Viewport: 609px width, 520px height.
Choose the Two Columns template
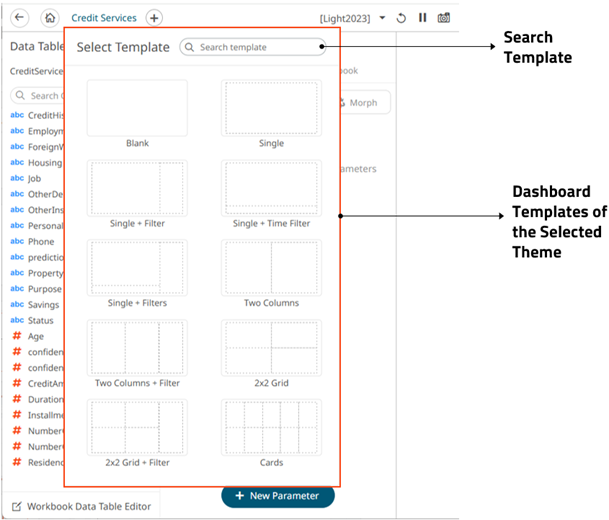click(x=271, y=267)
